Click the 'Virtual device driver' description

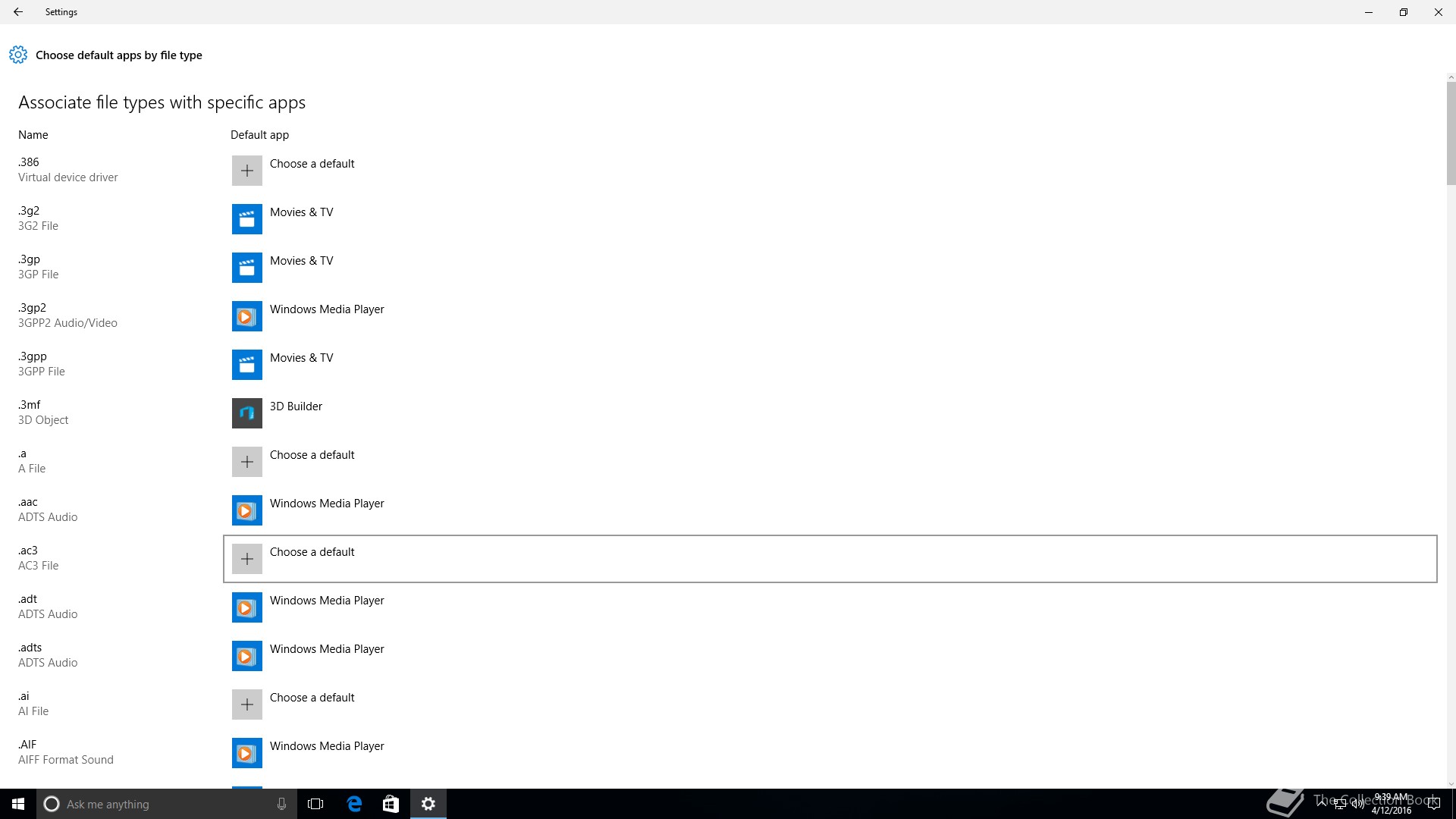tap(68, 177)
